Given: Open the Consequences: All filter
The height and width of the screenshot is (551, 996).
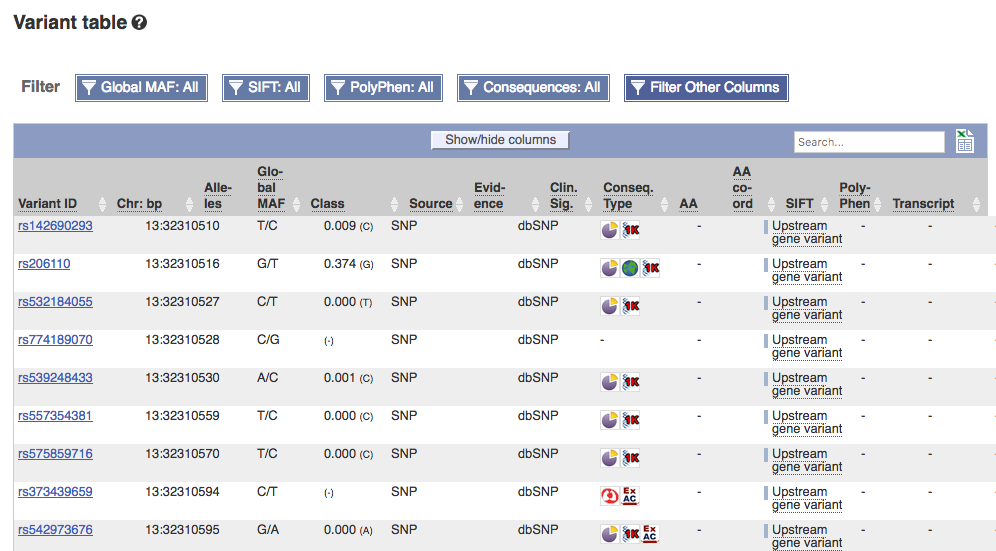Looking at the screenshot, I should point(533,88).
